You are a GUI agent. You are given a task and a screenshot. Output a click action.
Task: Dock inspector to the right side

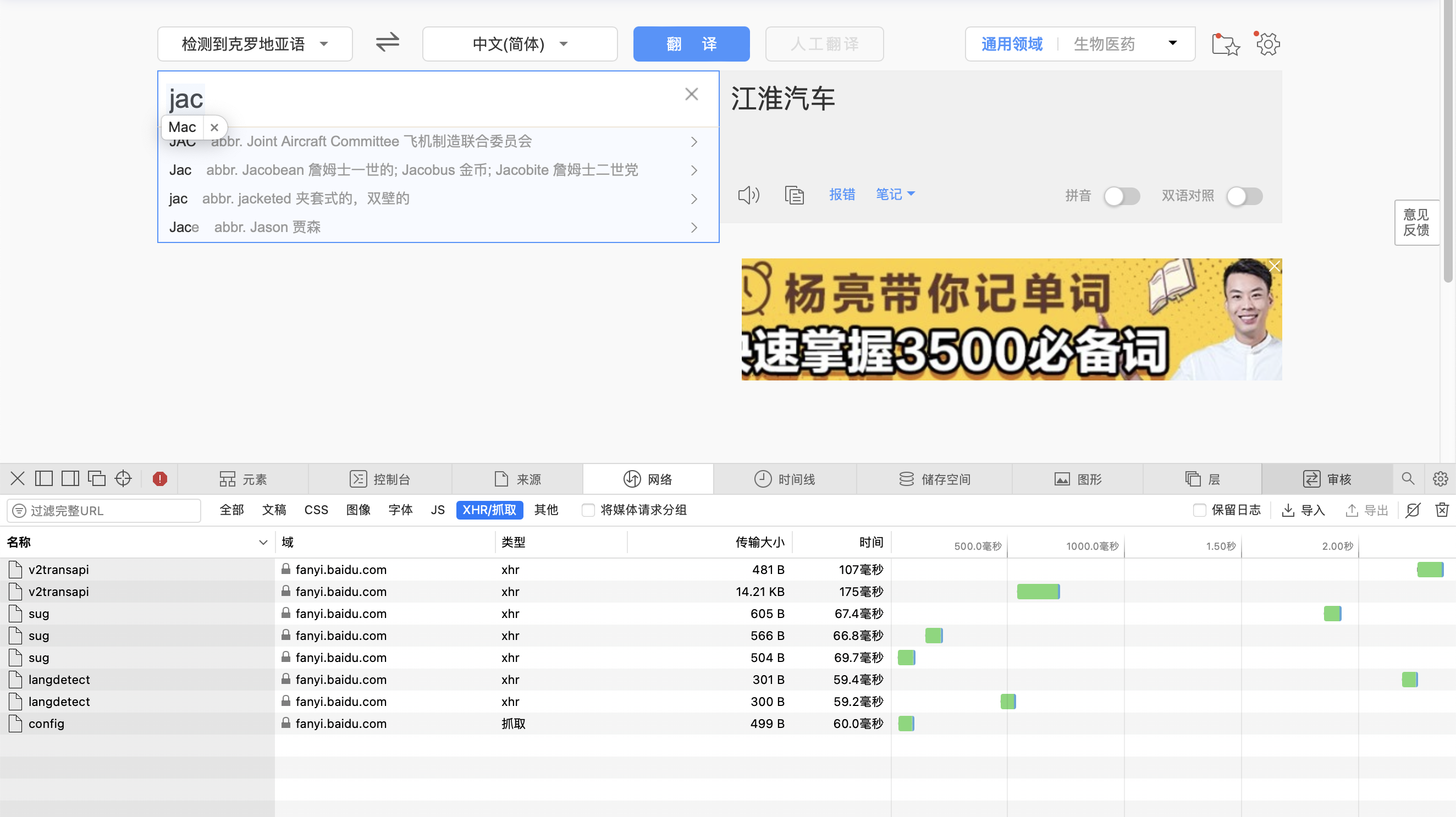pyautogui.click(x=70, y=479)
